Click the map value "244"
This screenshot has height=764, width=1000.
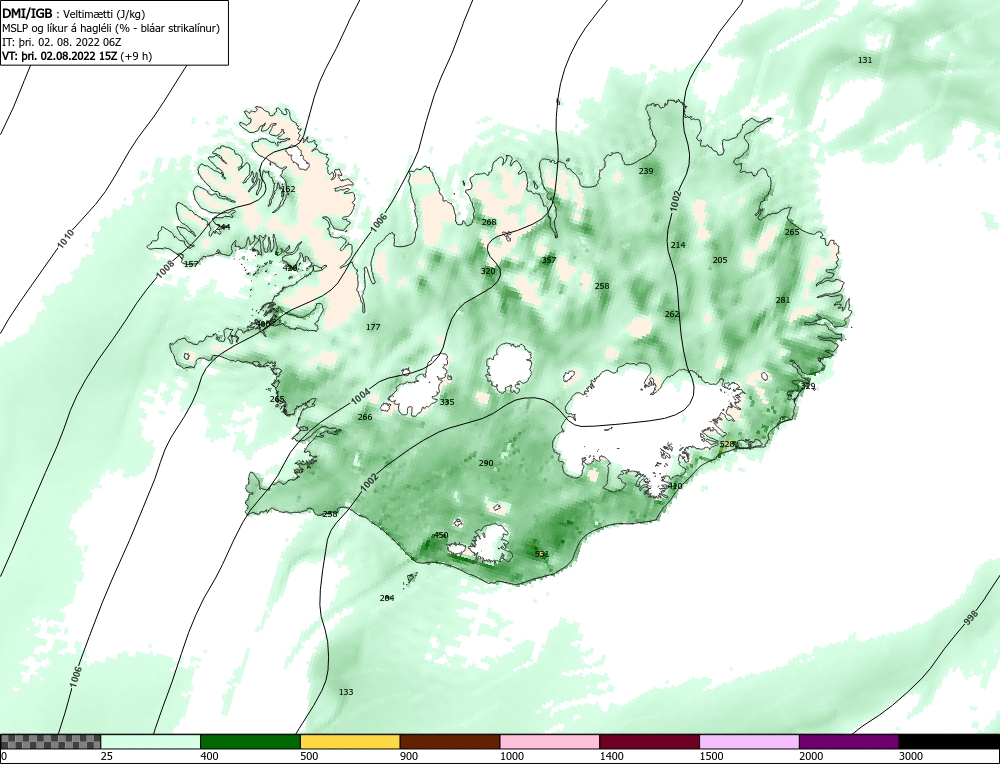[223, 227]
